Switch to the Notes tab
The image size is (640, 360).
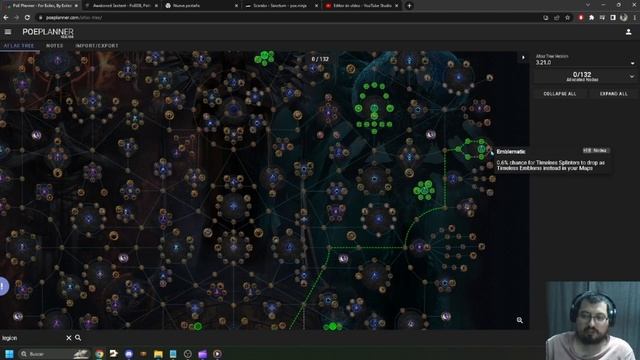55,46
